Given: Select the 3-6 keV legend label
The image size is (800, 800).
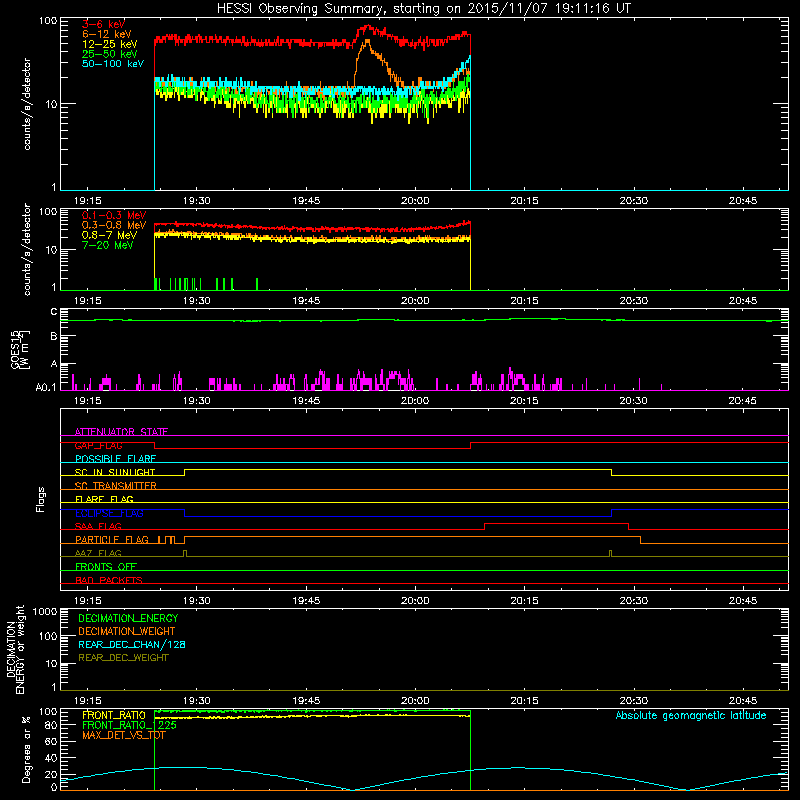Looking at the screenshot, I should pos(104,24).
